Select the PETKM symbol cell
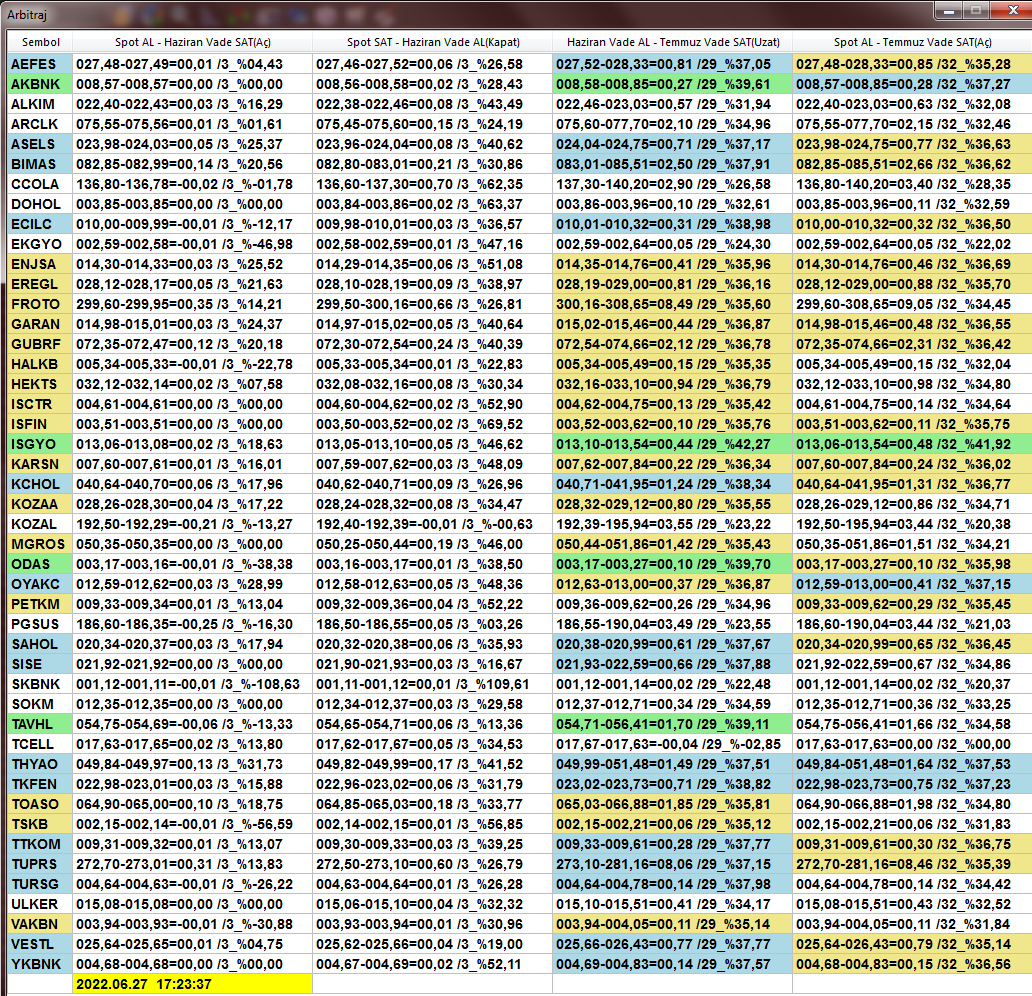The width and height of the screenshot is (1032, 996). pos(39,604)
